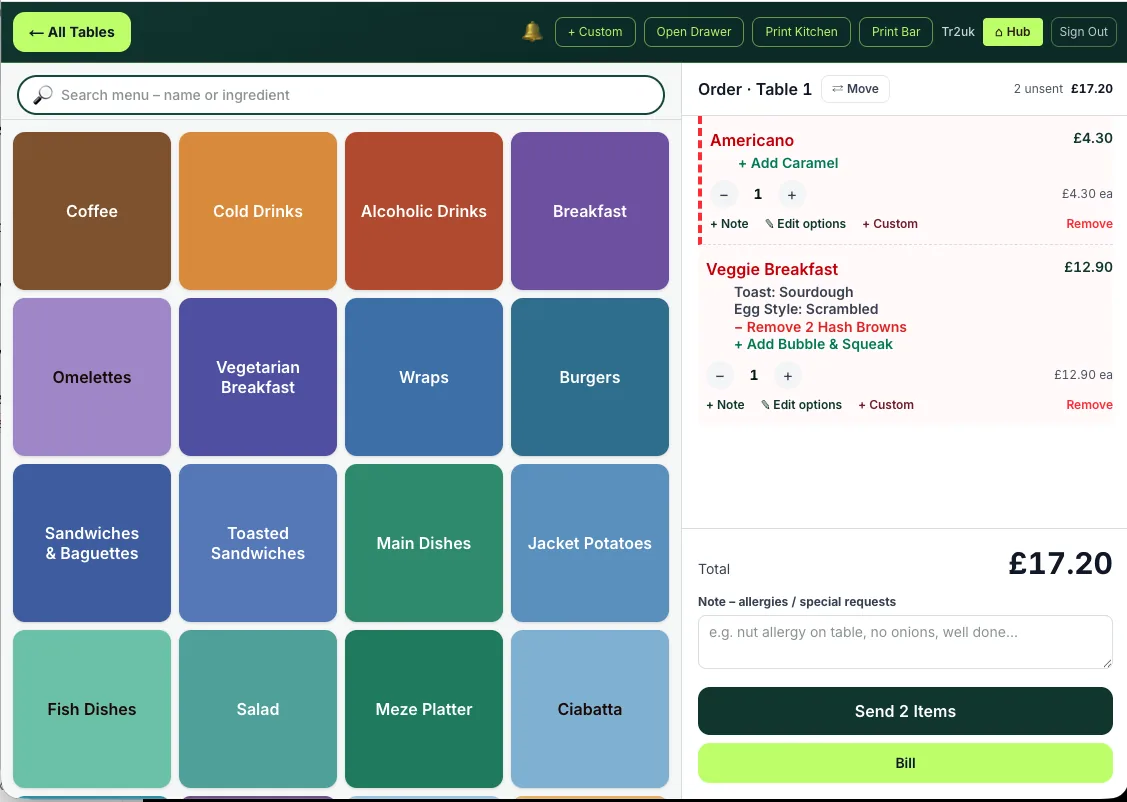This screenshot has width=1127, height=802.
Task: Open the Bill for Table 1
Action: (905, 762)
